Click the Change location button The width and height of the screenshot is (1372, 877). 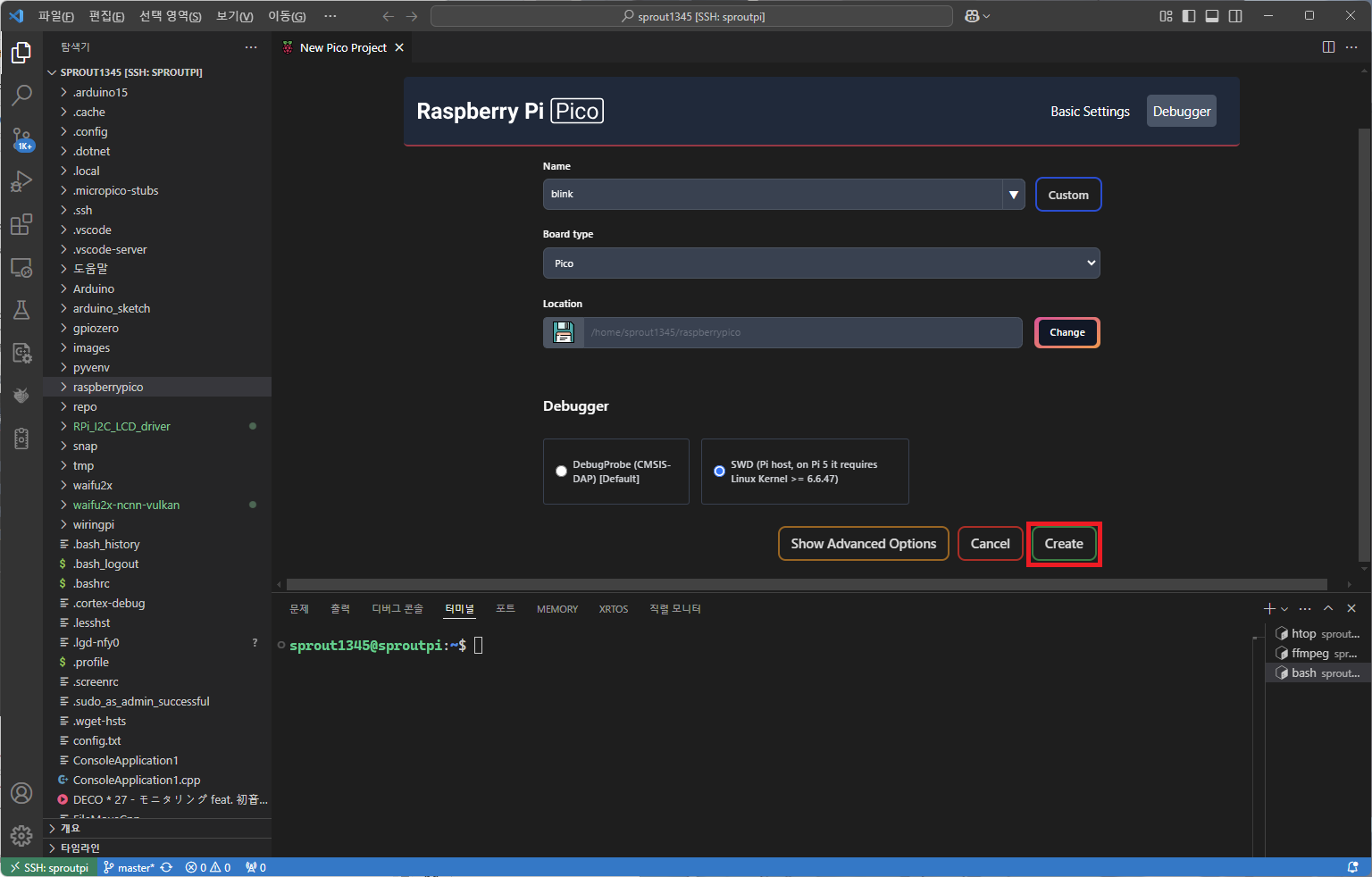[x=1067, y=332]
